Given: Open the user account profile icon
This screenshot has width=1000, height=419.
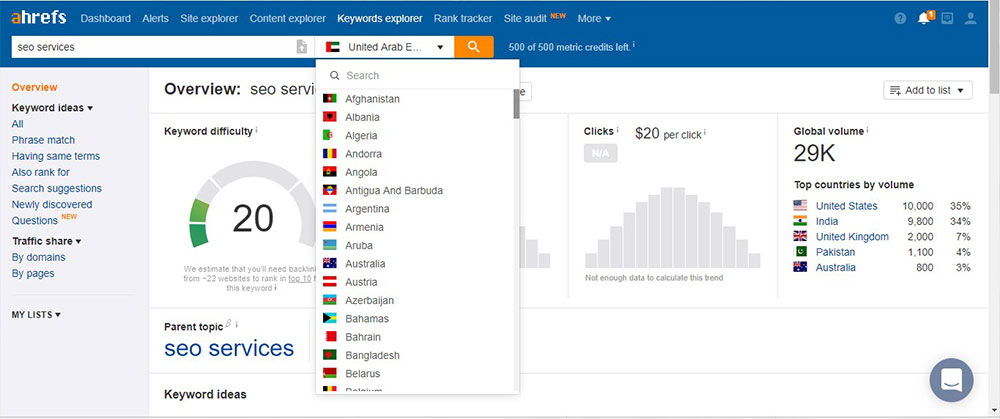Looking at the screenshot, I should (x=971, y=18).
